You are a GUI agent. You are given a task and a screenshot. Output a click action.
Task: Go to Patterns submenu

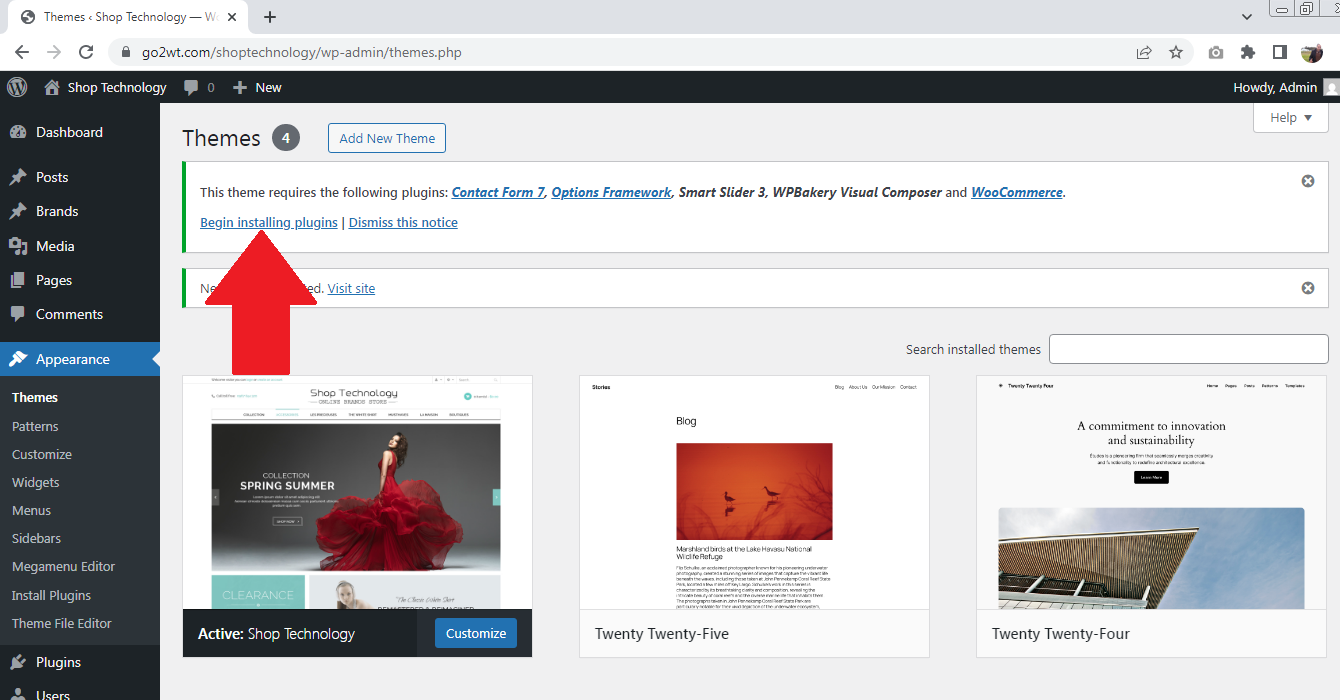(35, 426)
